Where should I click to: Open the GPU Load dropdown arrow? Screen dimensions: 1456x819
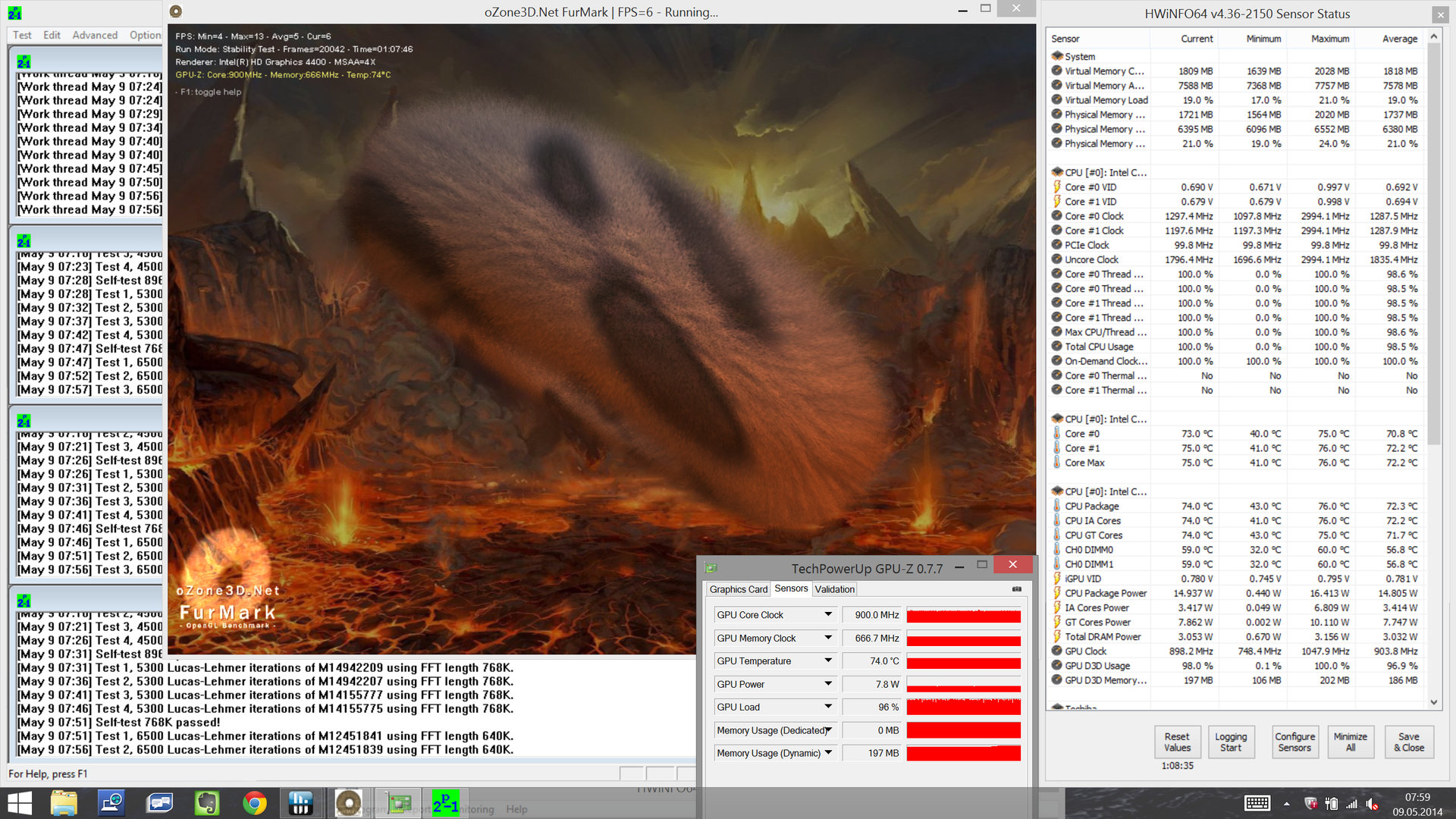tap(828, 707)
